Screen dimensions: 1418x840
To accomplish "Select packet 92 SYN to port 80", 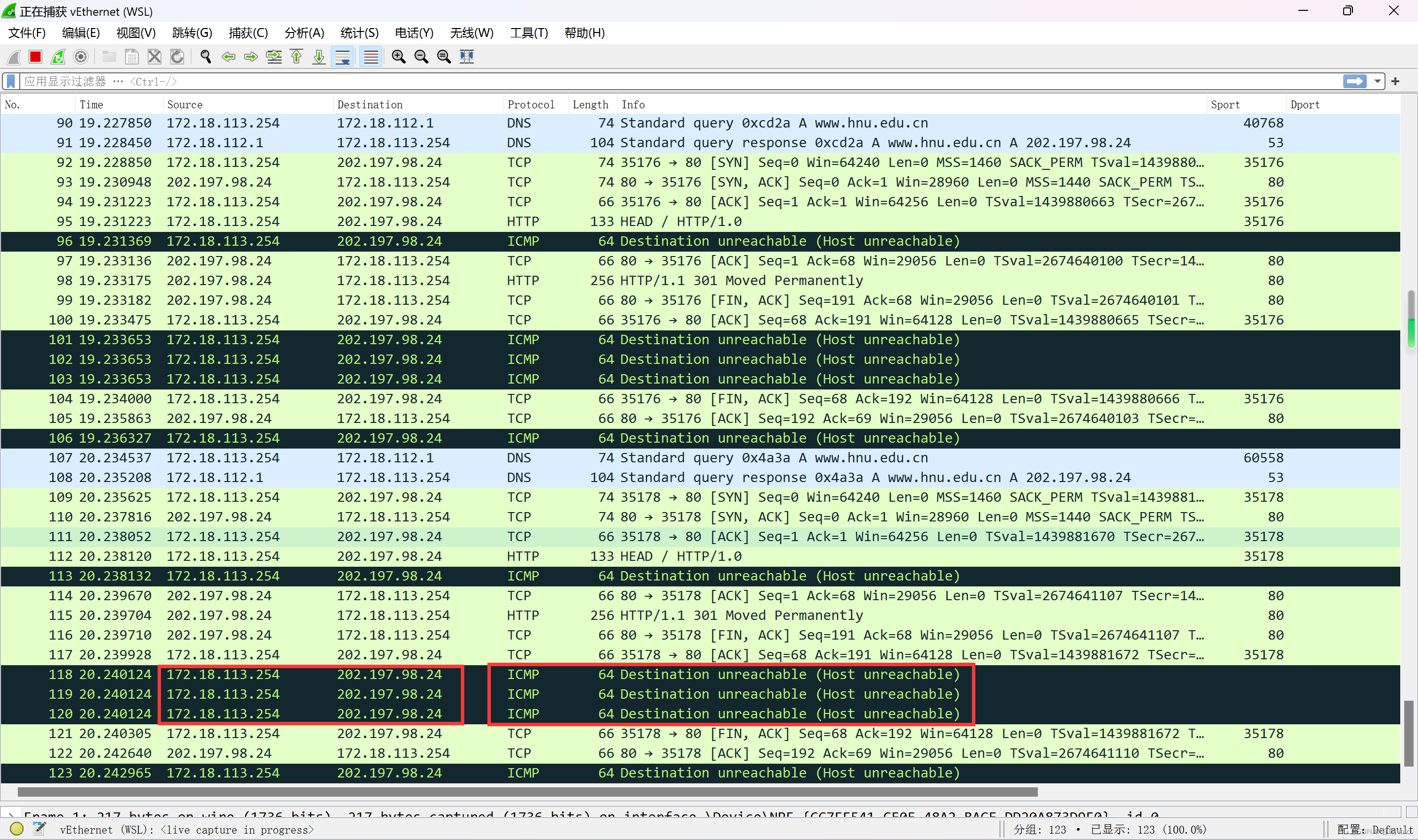I will click(x=701, y=162).
